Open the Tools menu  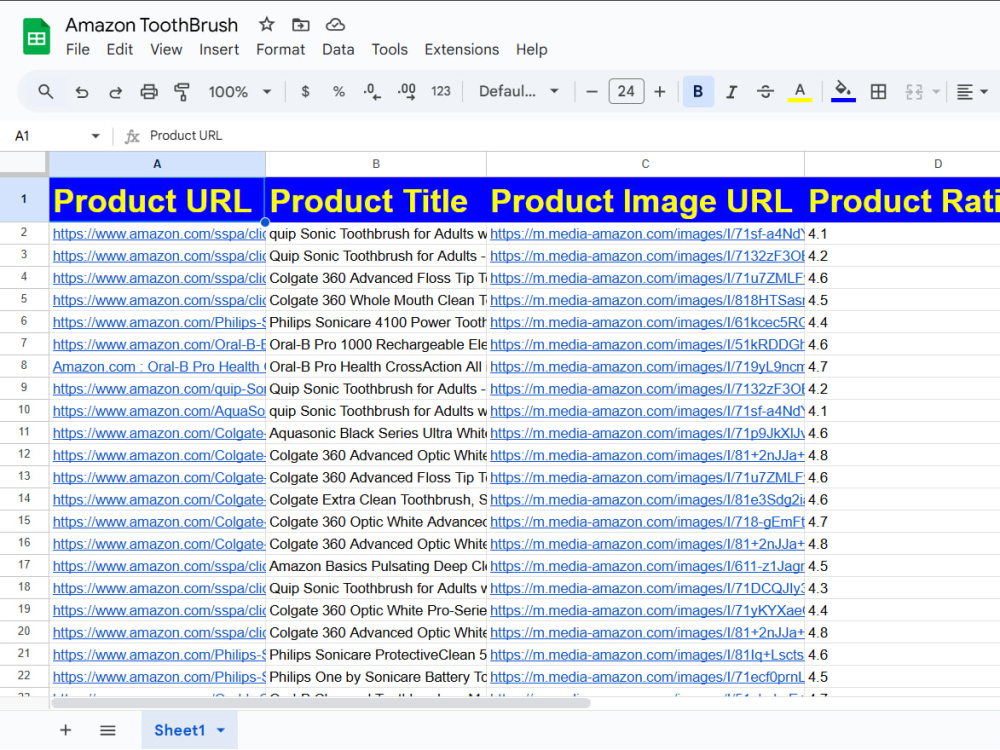(x=389, y=50)
